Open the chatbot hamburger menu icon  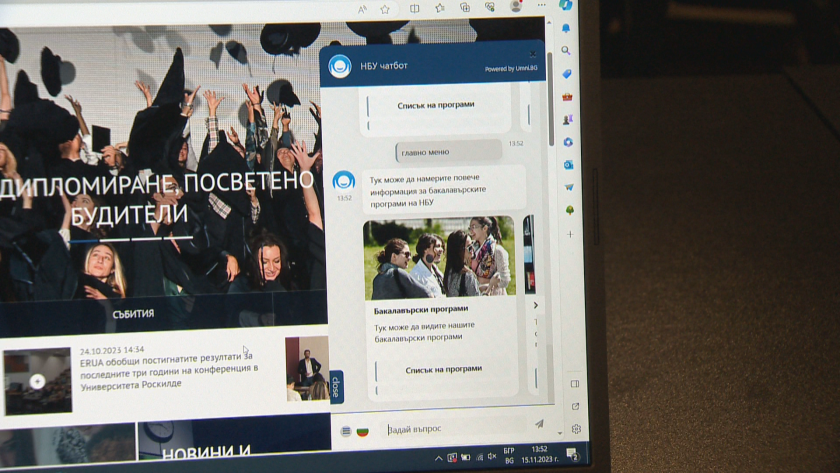pos(345,431)
